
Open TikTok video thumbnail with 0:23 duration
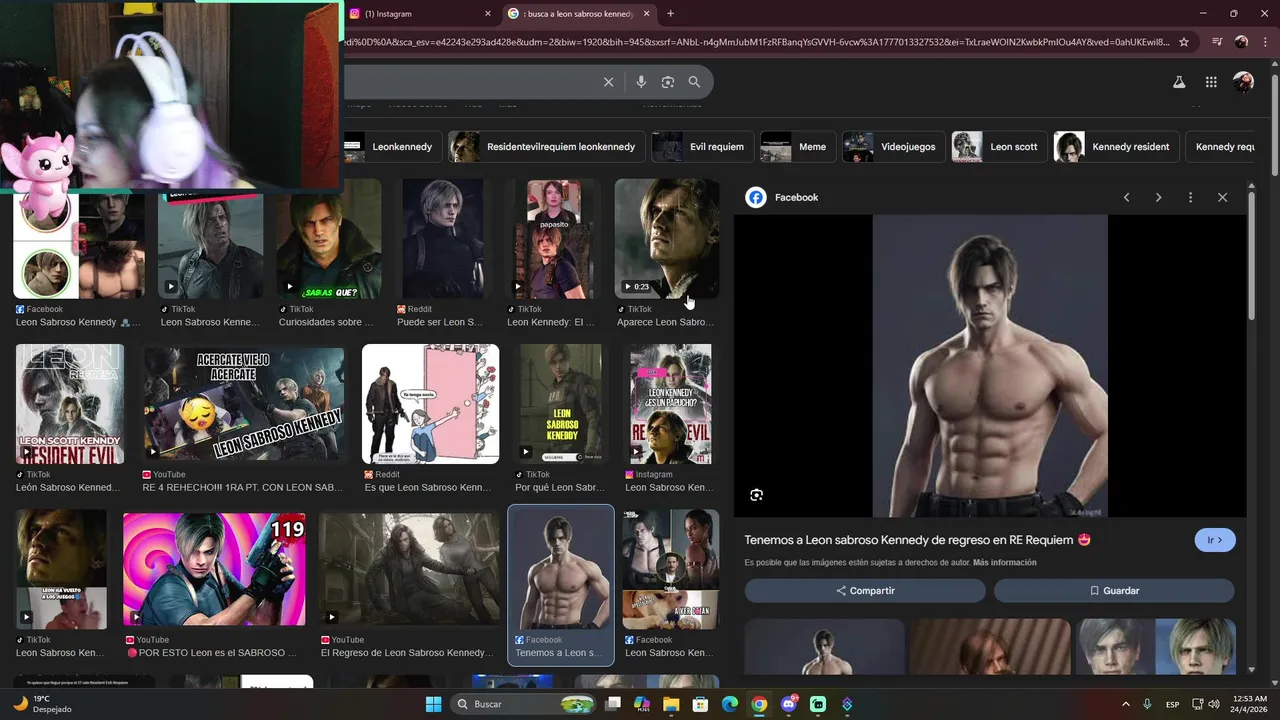point(667,239)
